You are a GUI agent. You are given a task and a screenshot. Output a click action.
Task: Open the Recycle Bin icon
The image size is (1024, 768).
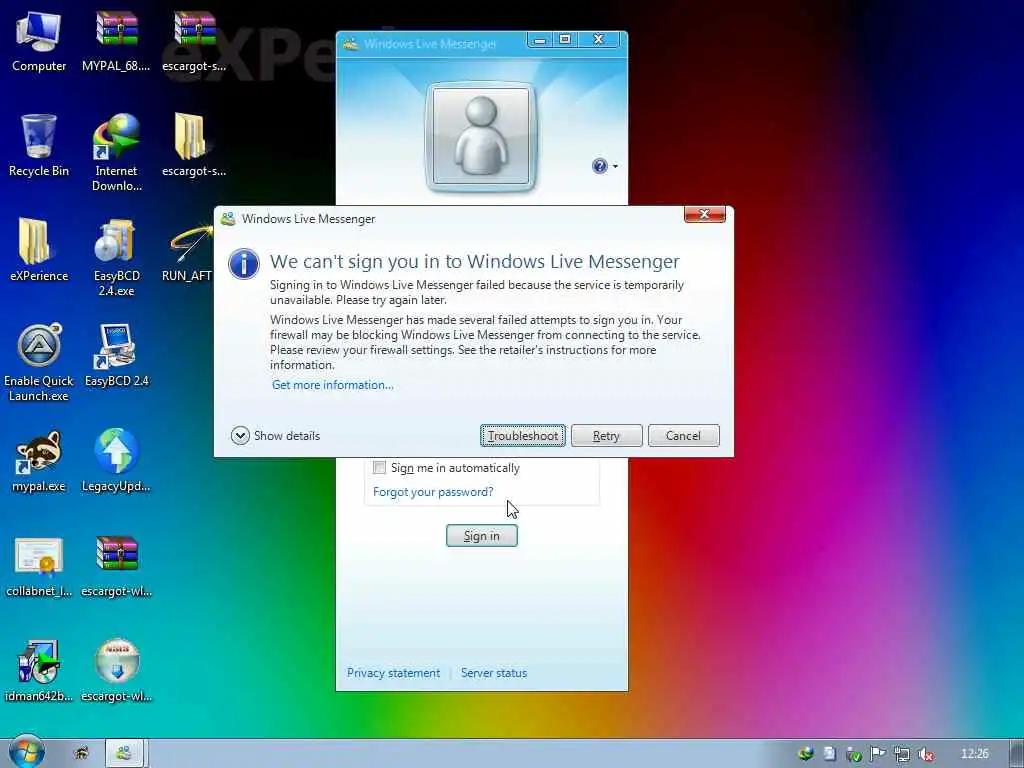[x=39, y=146]
